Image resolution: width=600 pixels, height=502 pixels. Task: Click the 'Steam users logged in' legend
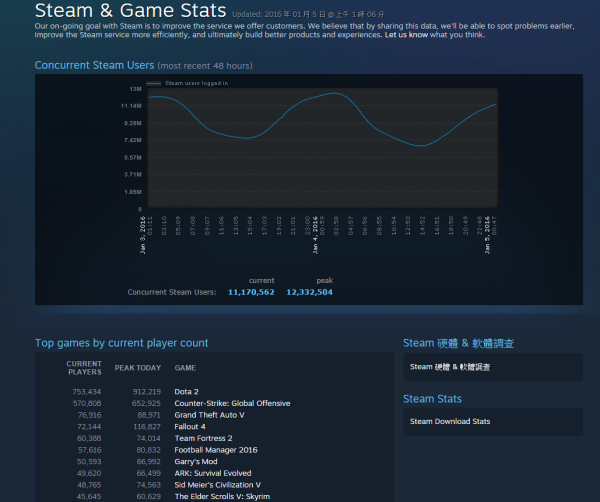pos(187,83)
